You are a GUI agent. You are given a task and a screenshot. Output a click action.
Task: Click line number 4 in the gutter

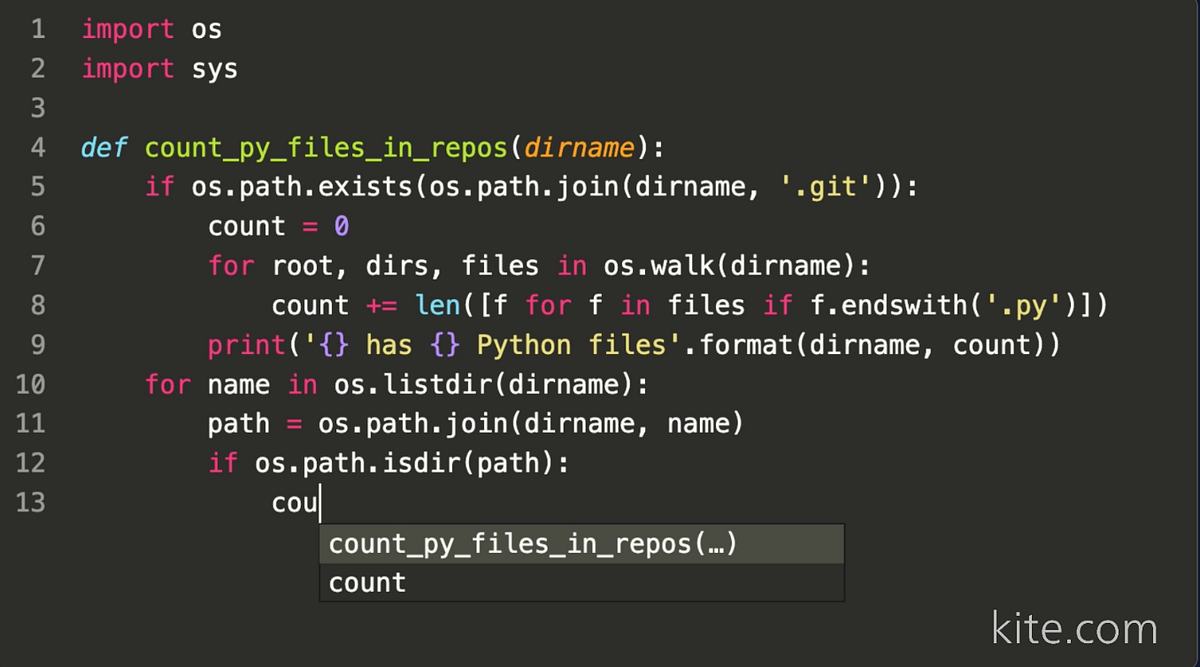[37, 147]
